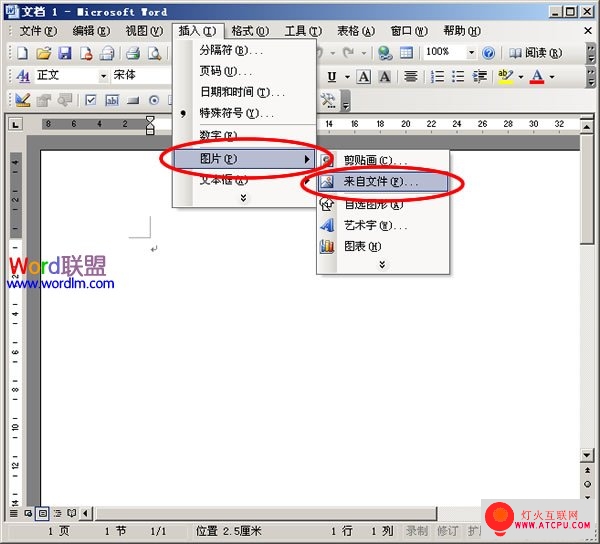Click the Distributed alignment icon
Image resolution: width=600 pixels, height=544 pixels.
click(x=411, y=77)
